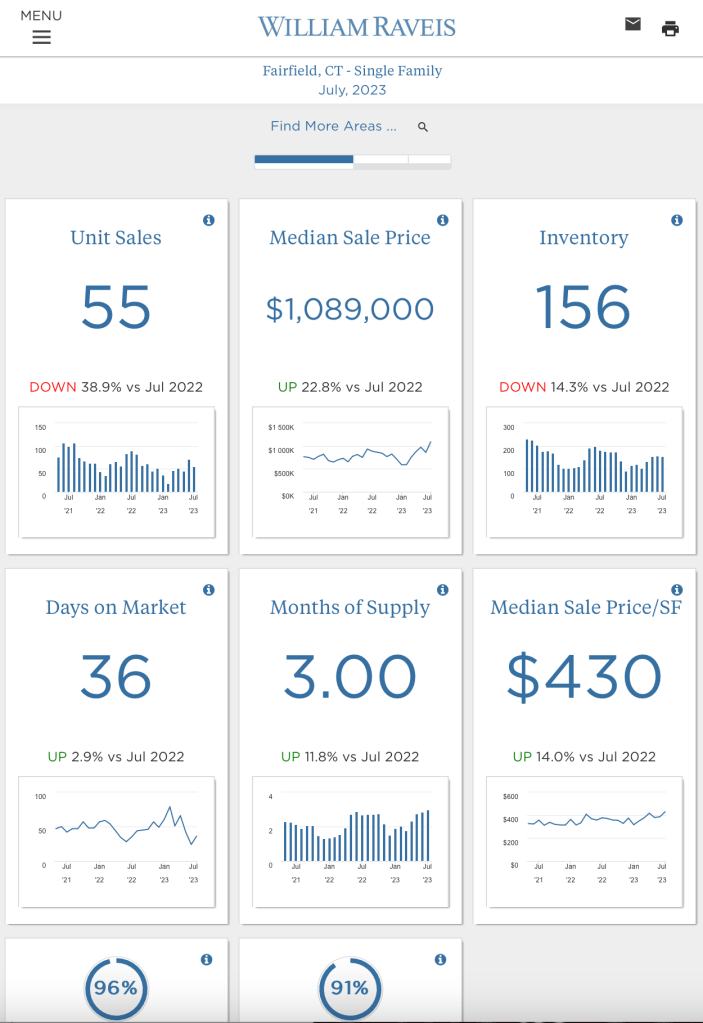Select the first blue page-indicator segment
Viewport: 703px width, 1023px height.
tap(304, 159)
